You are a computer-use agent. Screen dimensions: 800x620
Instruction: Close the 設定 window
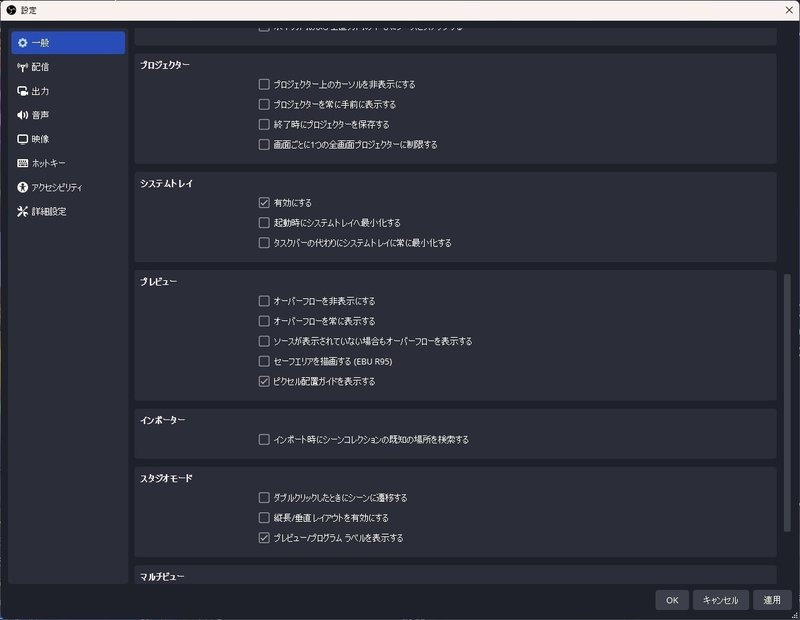click(789, 10)
